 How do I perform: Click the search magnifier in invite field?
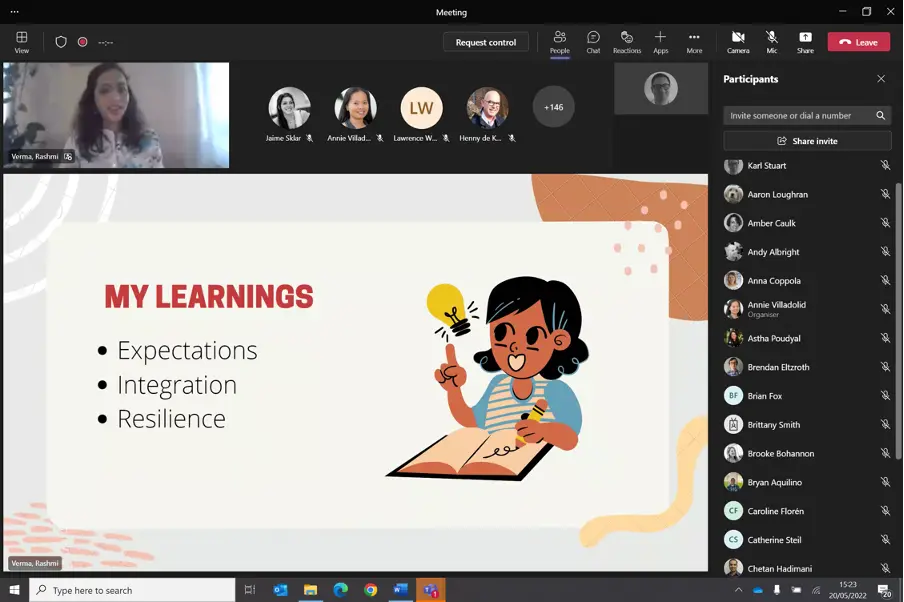click(880, 115)
